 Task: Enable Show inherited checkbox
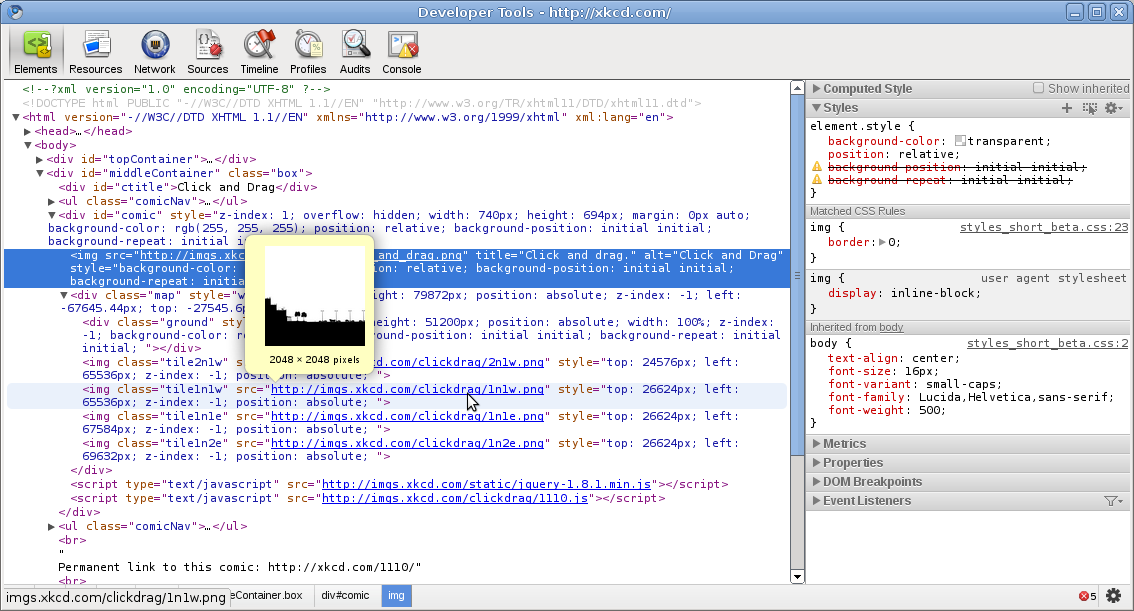click(x=1039, y=88)
